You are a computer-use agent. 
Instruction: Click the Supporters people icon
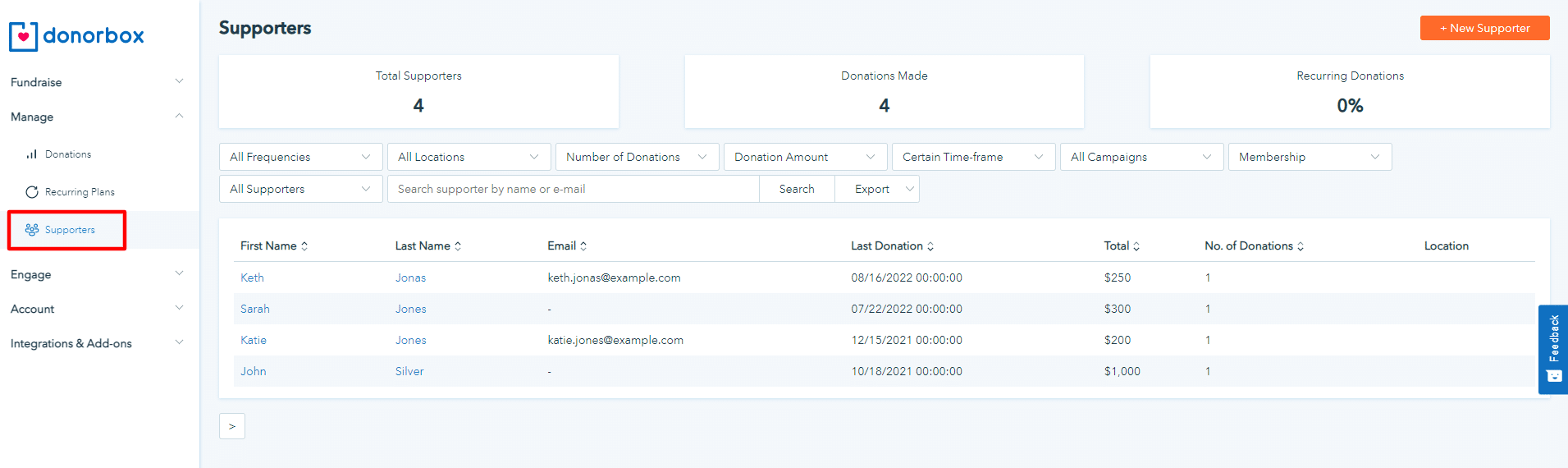[x=32, y=230]
